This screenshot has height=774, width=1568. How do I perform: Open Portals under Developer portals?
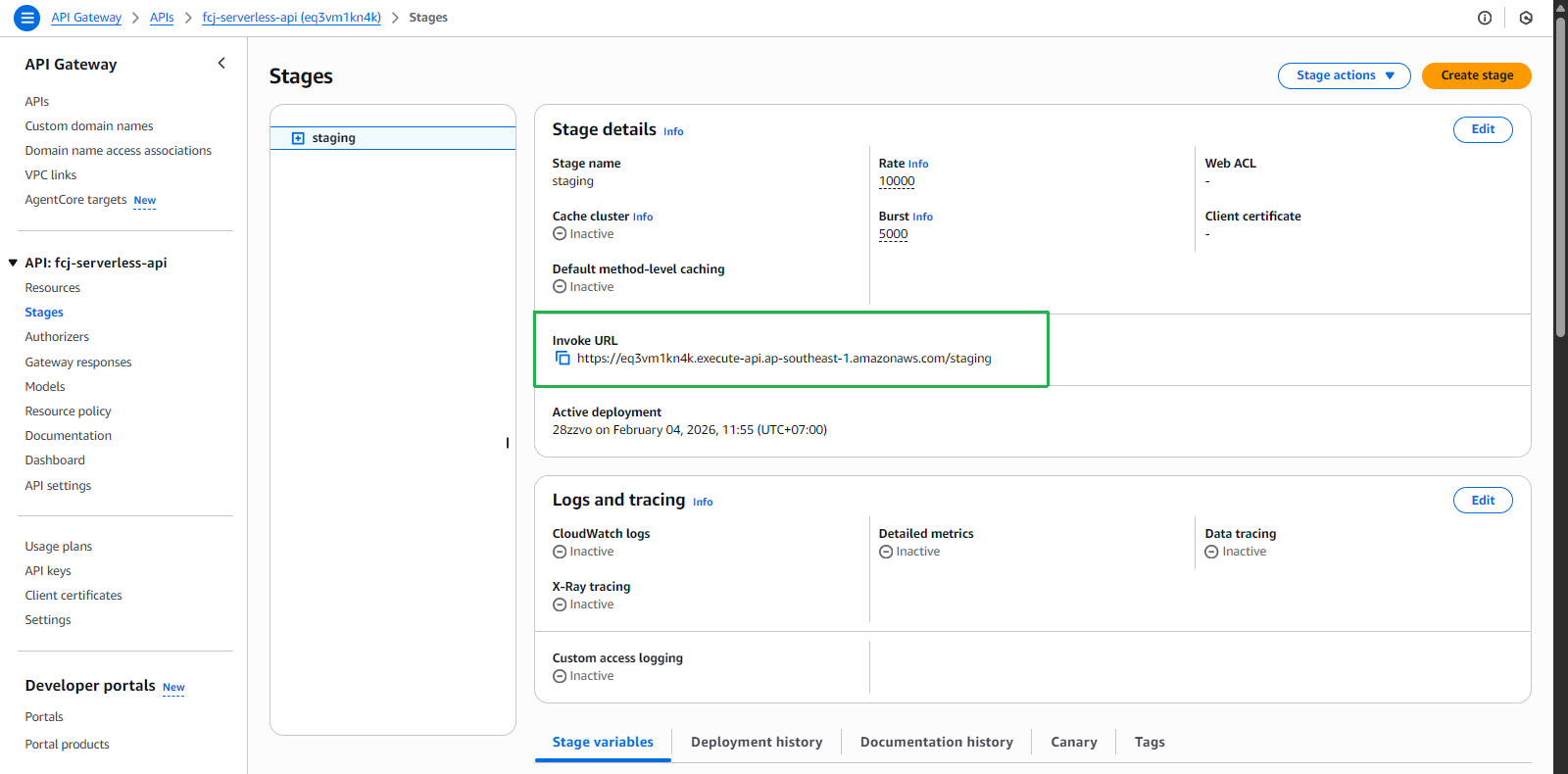pyautogui.click(x=44, y=717)
